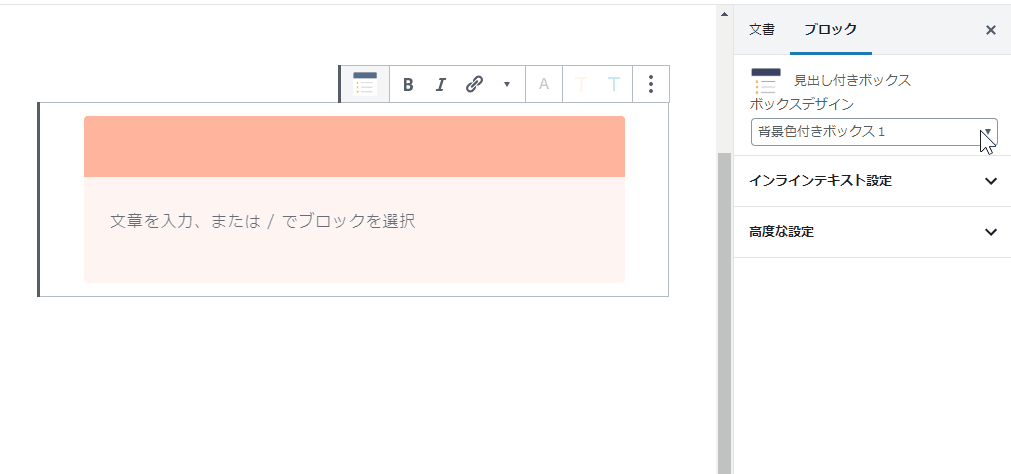
Task: Click the box heading orange title area
Action: point(354,146)
